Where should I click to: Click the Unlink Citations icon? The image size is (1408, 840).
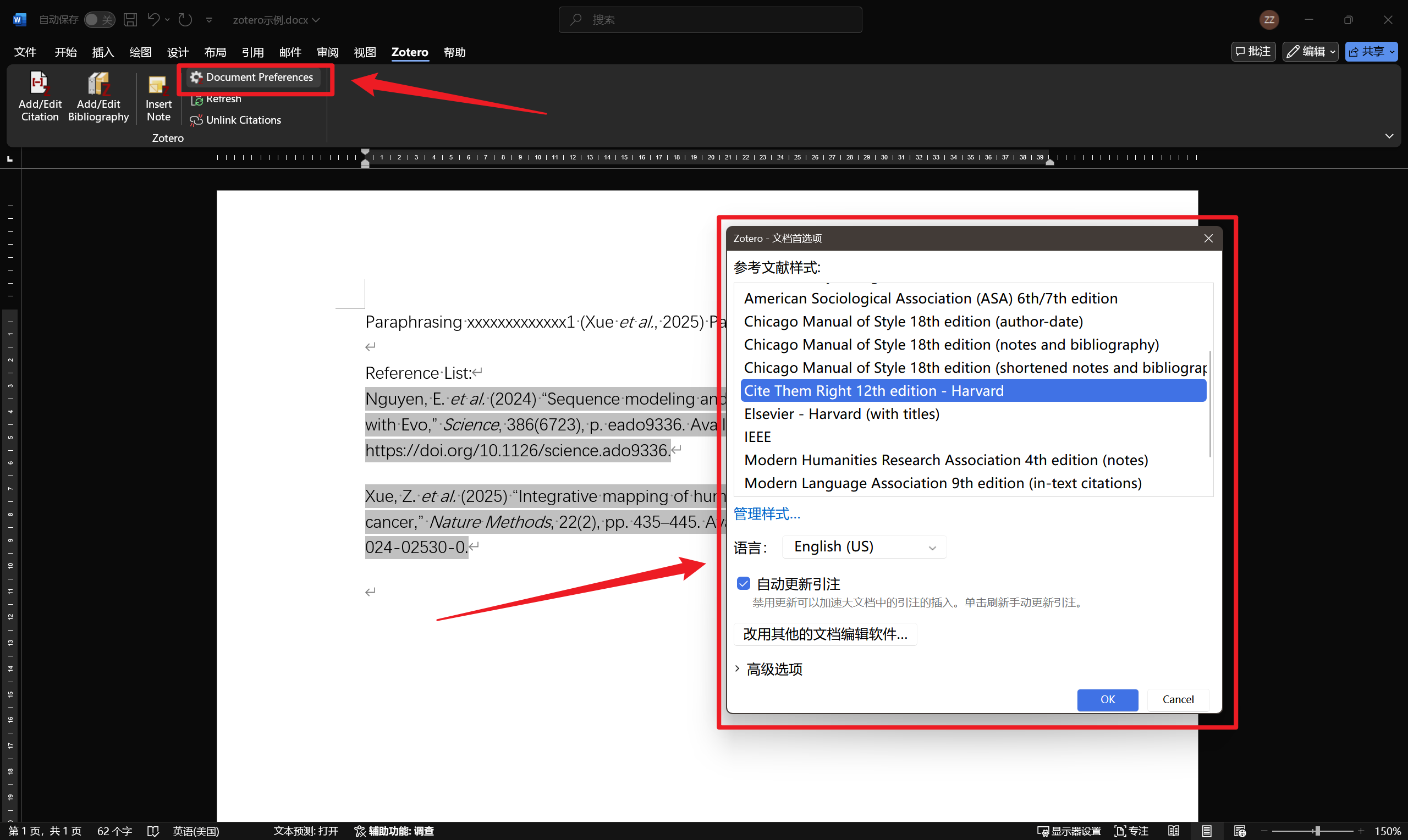pos(196,120)
